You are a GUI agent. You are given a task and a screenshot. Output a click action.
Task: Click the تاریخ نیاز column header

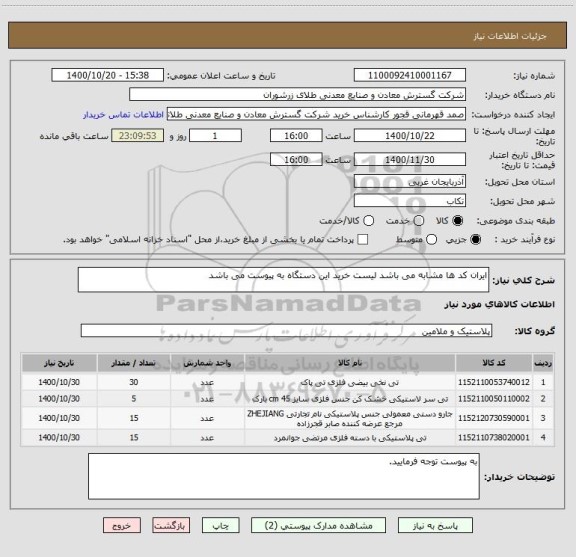59,363
